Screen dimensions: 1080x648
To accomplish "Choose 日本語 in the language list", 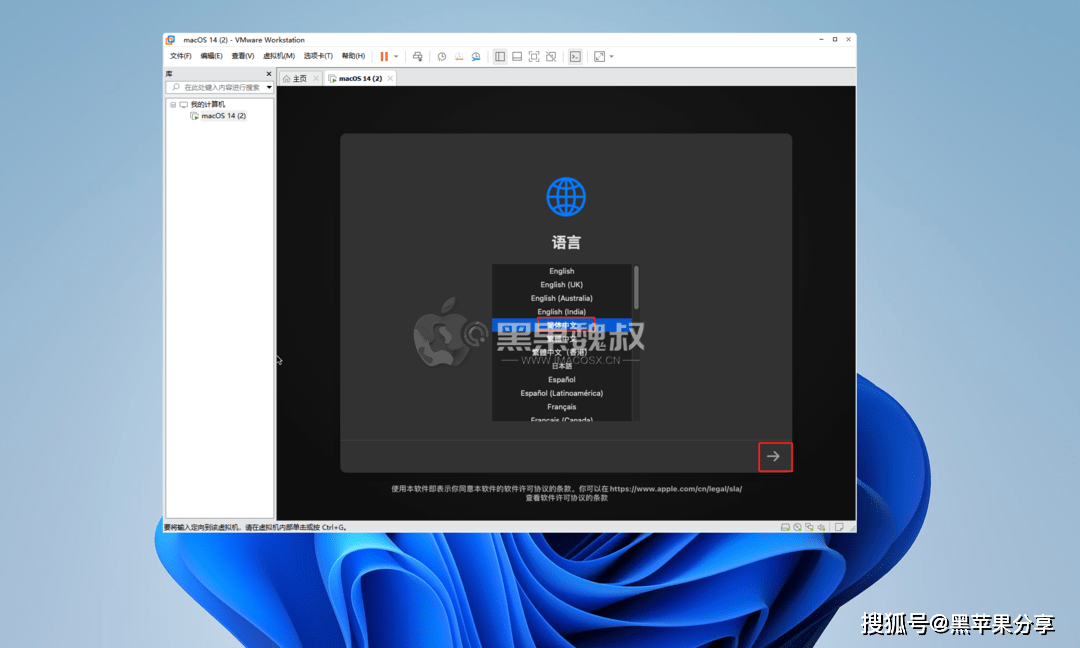I will click(x=561, y=366).
